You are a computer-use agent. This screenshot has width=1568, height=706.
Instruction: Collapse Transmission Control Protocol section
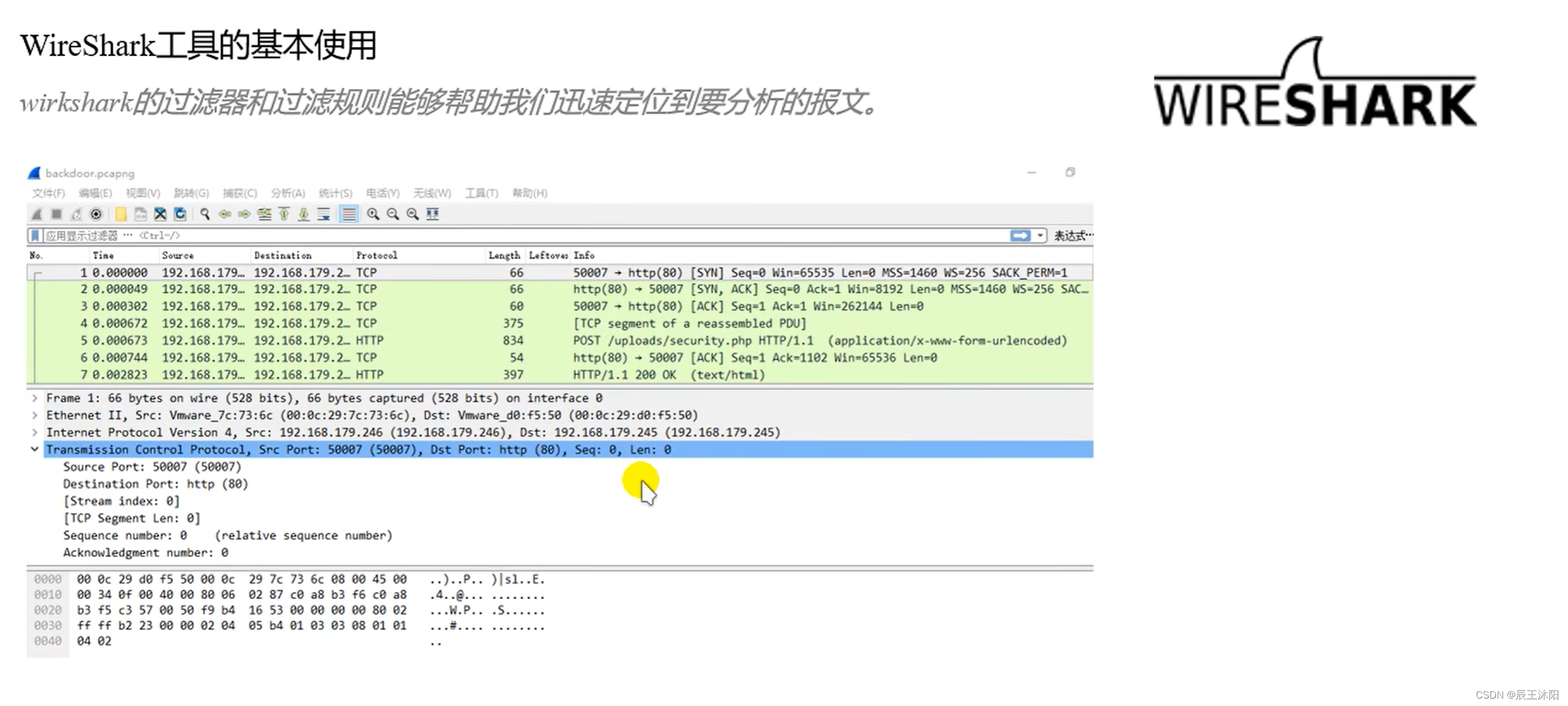pyautogui.click(x=35, y=449)
